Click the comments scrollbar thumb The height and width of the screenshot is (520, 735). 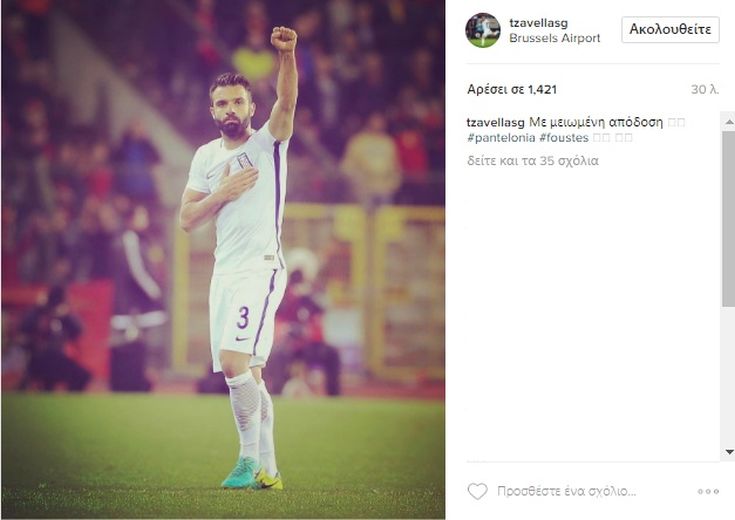pos(729,219)
